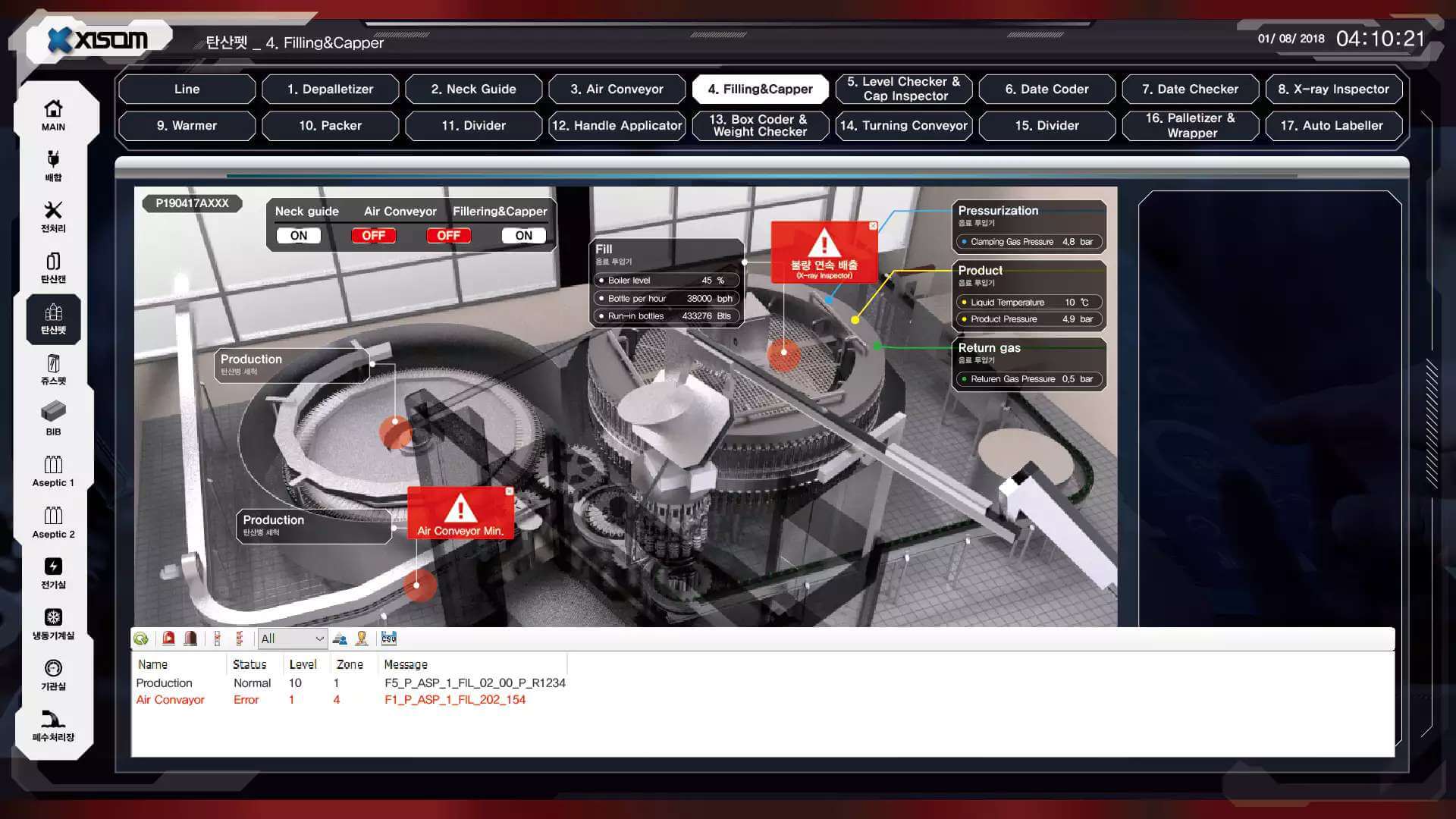Open the 폐수처리장 wastewater plant icon
This screenshot has height=819, width=1456.
coord(53,726)
